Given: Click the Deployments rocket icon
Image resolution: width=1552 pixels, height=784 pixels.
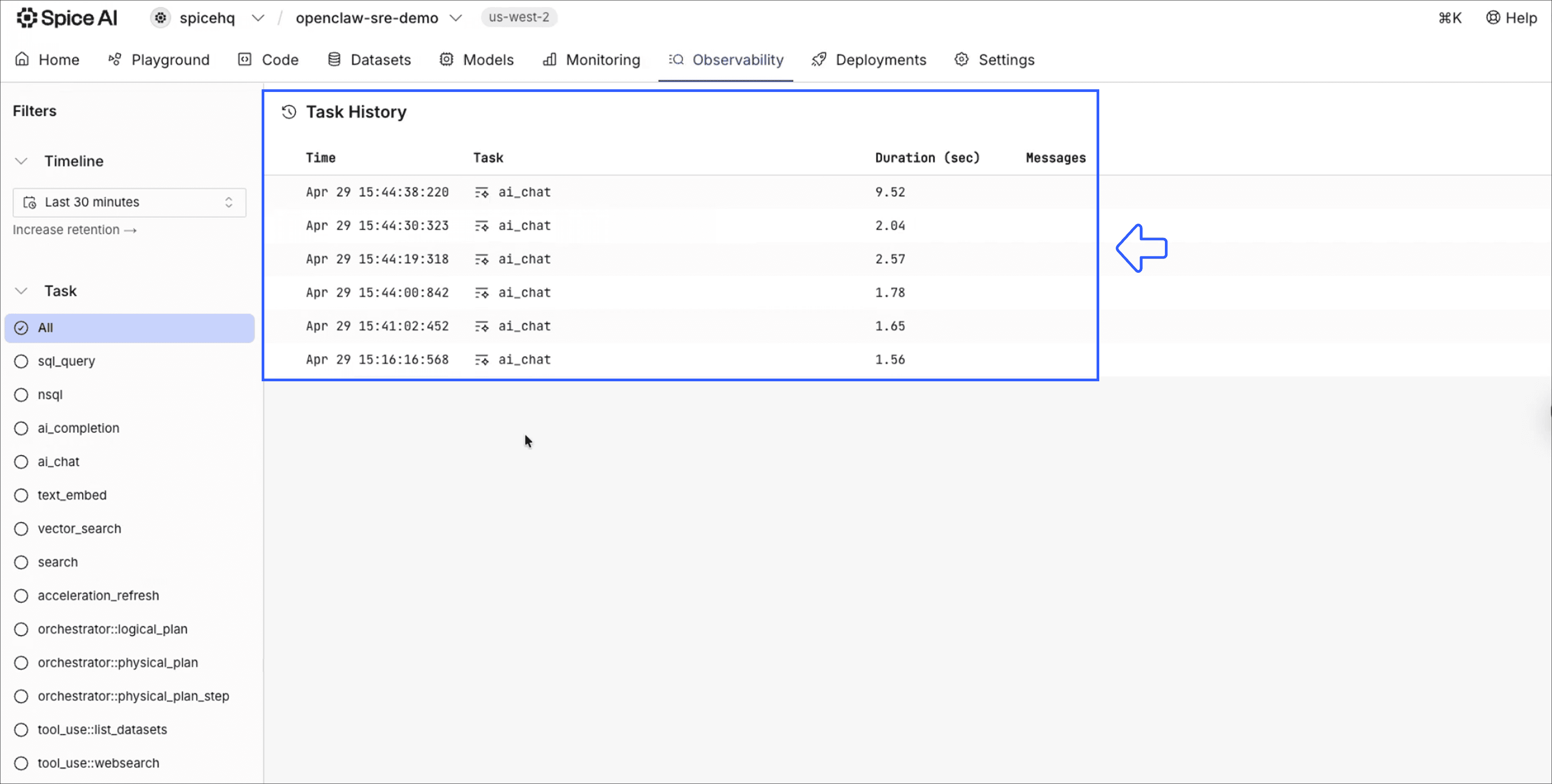Looking at the screenshot, I should (x=819, y=59).
